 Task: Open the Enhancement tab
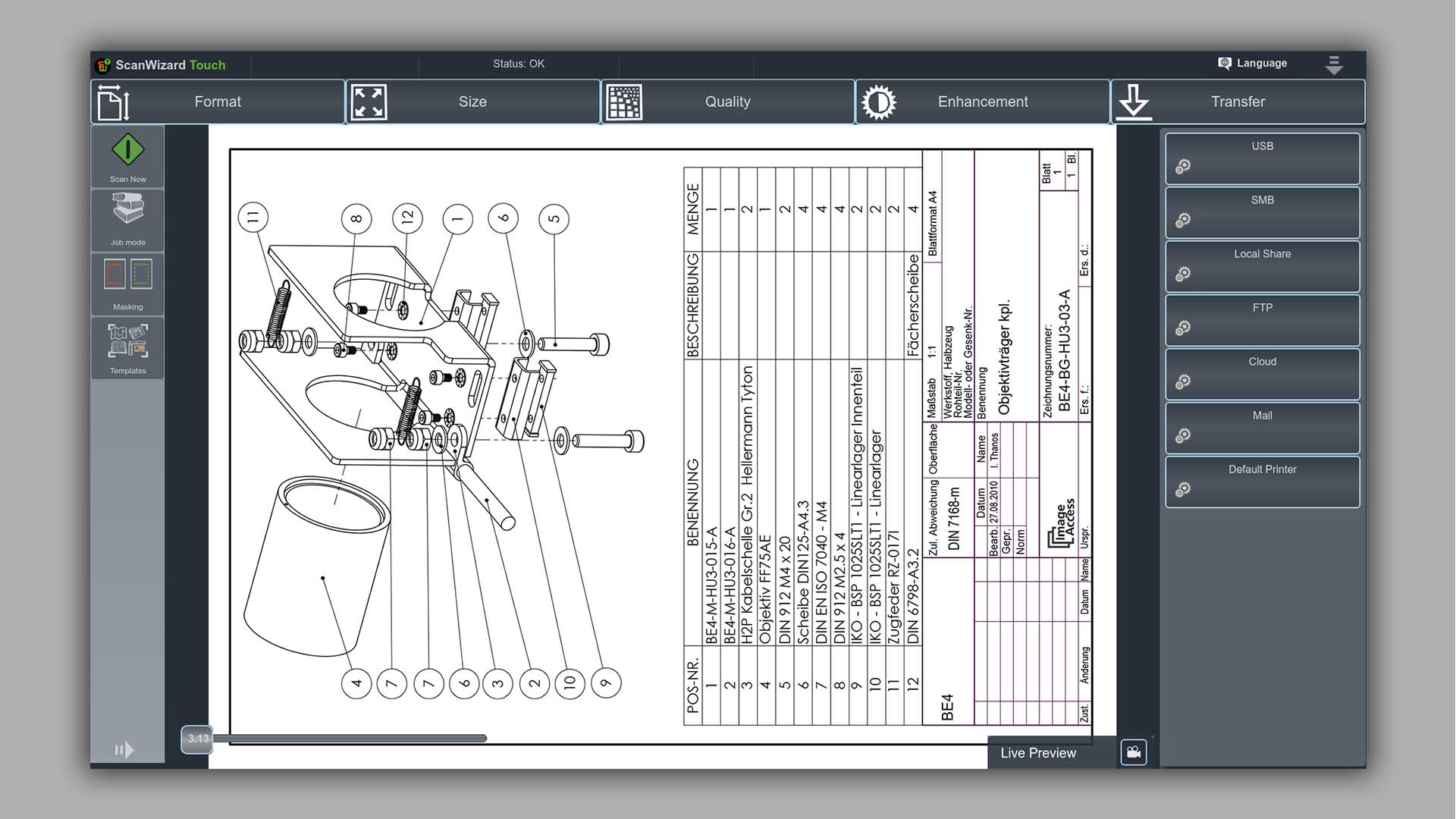[x=983, y=102]
